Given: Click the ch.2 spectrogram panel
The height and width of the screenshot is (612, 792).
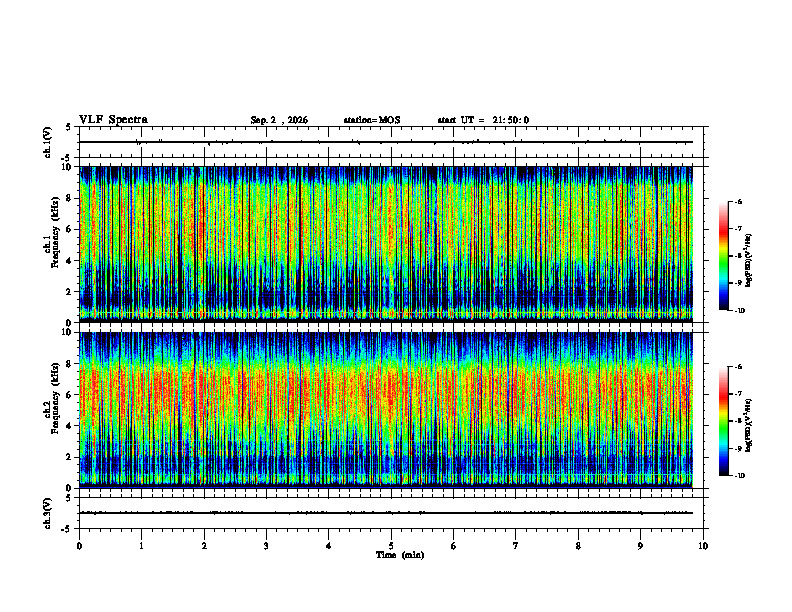Looking at the screenshot, I should point(386,410).
